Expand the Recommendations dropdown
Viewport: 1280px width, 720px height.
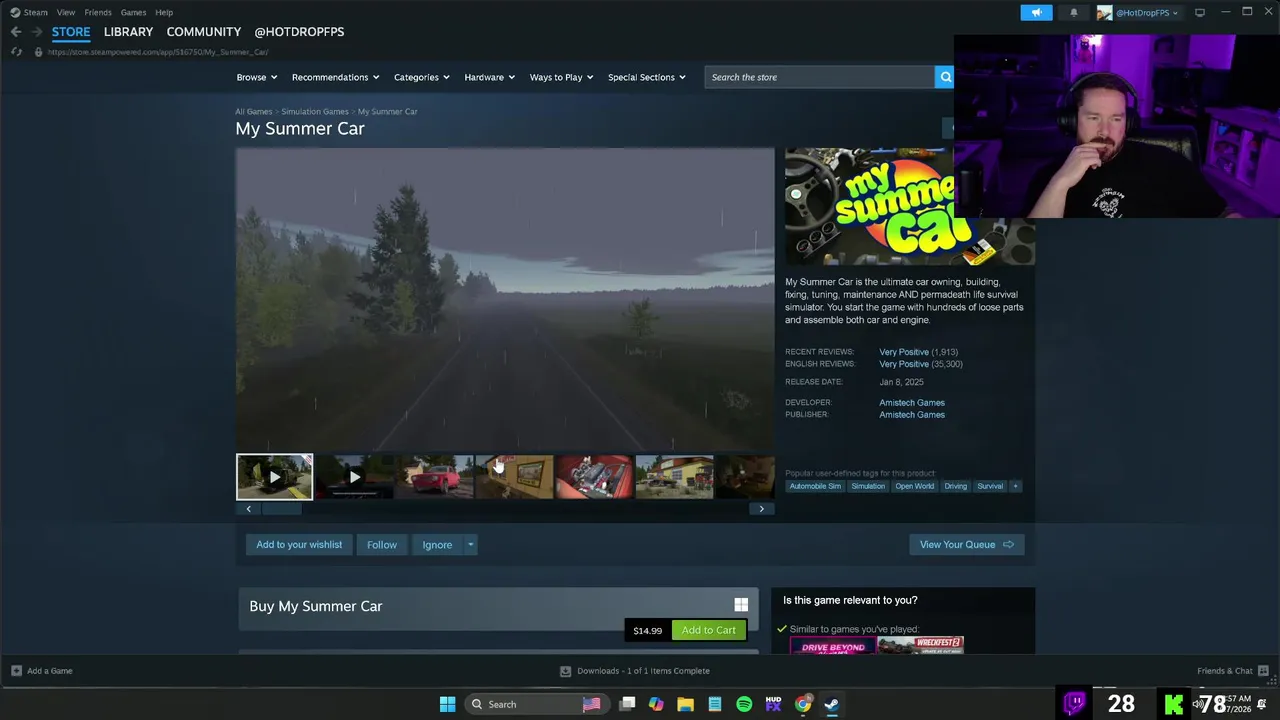pos(335,77)
